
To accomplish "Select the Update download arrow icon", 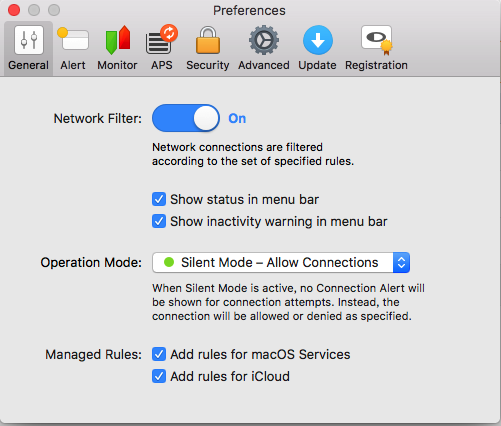I will (x=318, y=40).
